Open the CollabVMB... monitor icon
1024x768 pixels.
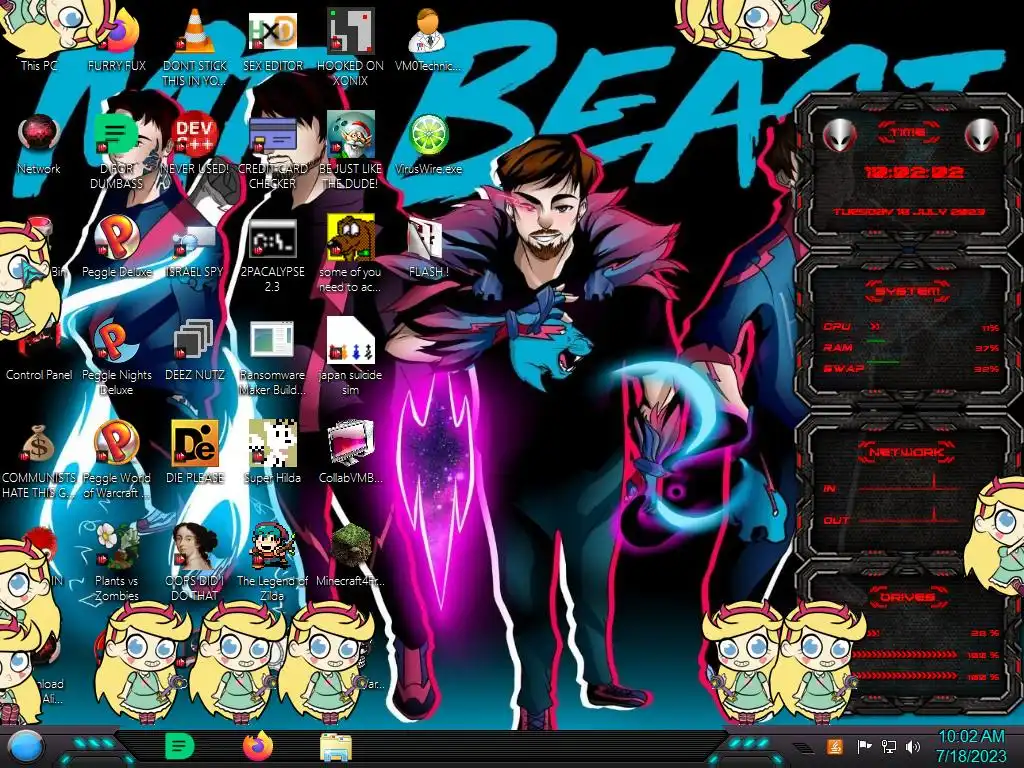(350, 453)
